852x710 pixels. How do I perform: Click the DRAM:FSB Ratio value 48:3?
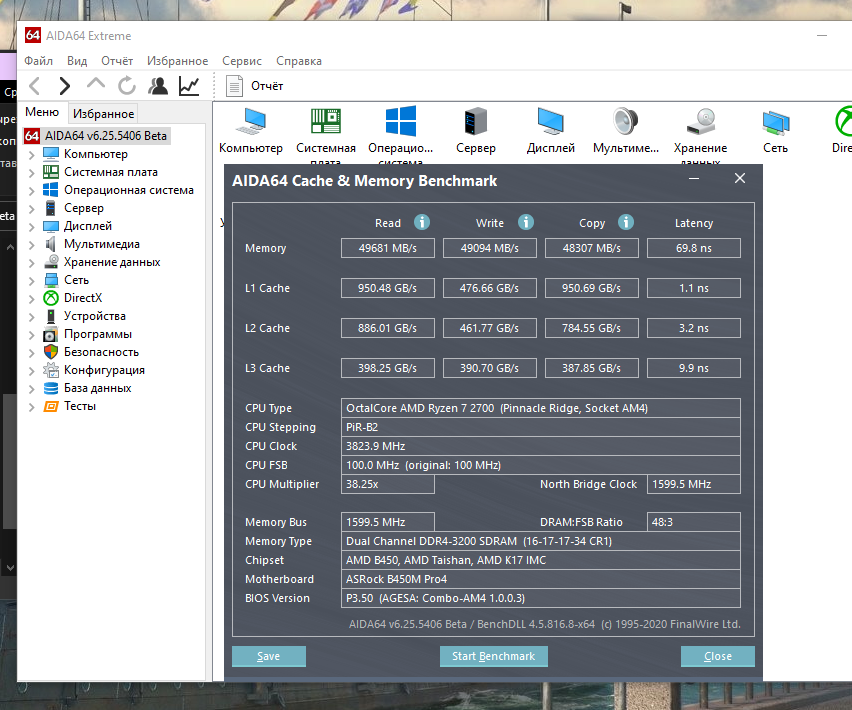pos(693,522)
